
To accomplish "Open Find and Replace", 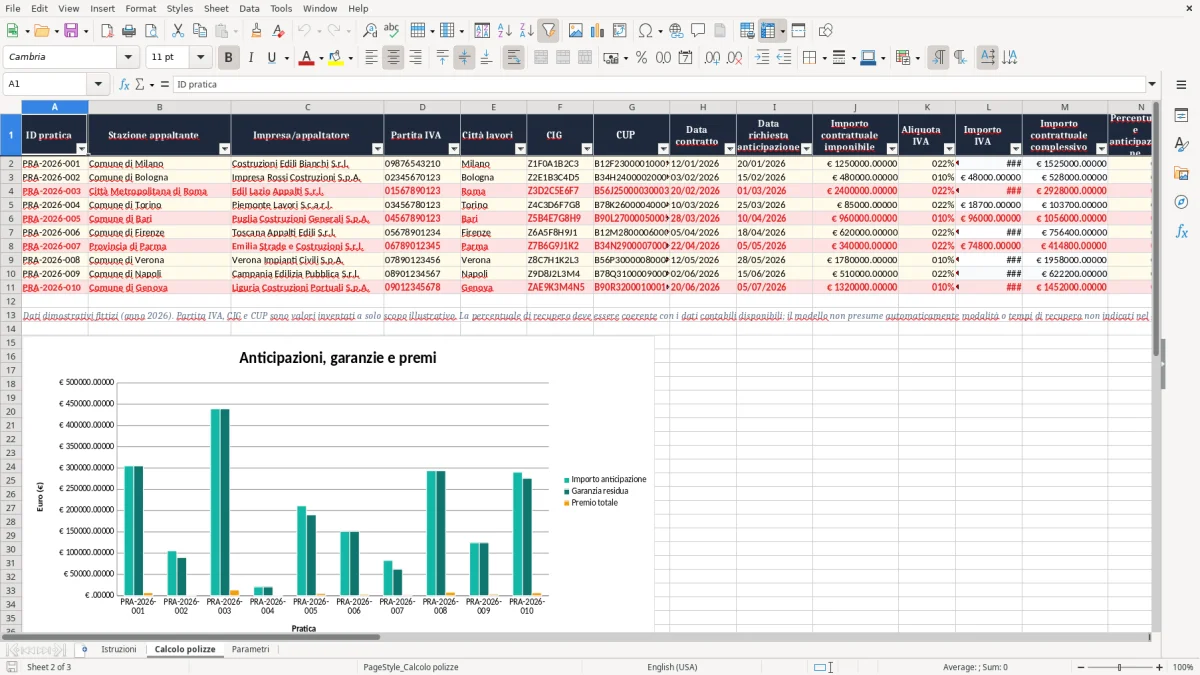I will point(370,31).
